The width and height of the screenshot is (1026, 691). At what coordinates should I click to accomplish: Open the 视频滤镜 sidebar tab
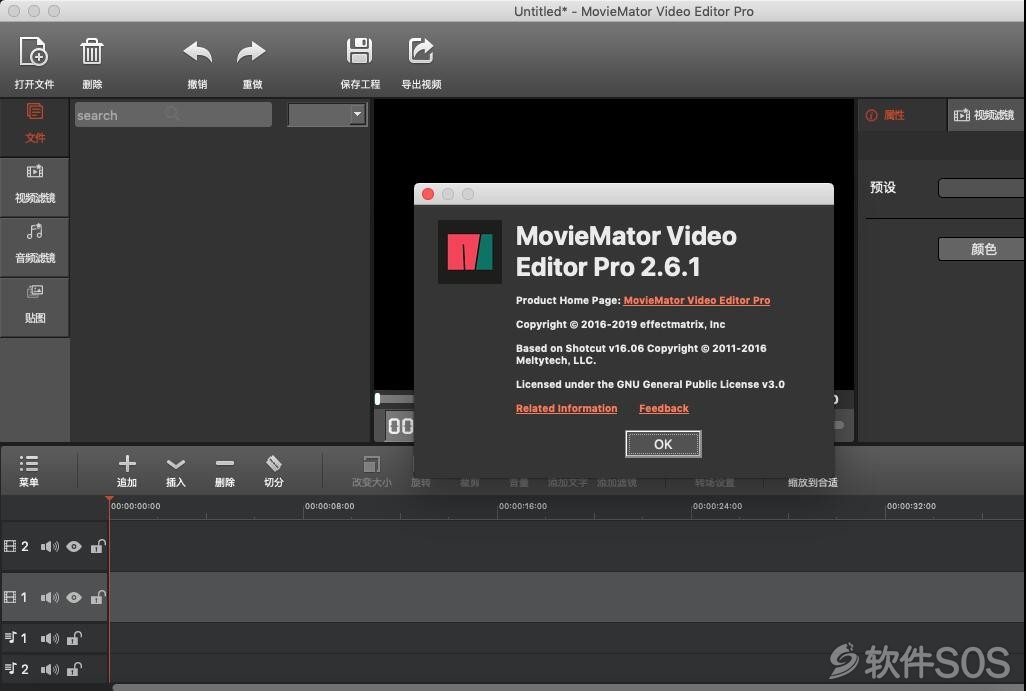point(35,185)
